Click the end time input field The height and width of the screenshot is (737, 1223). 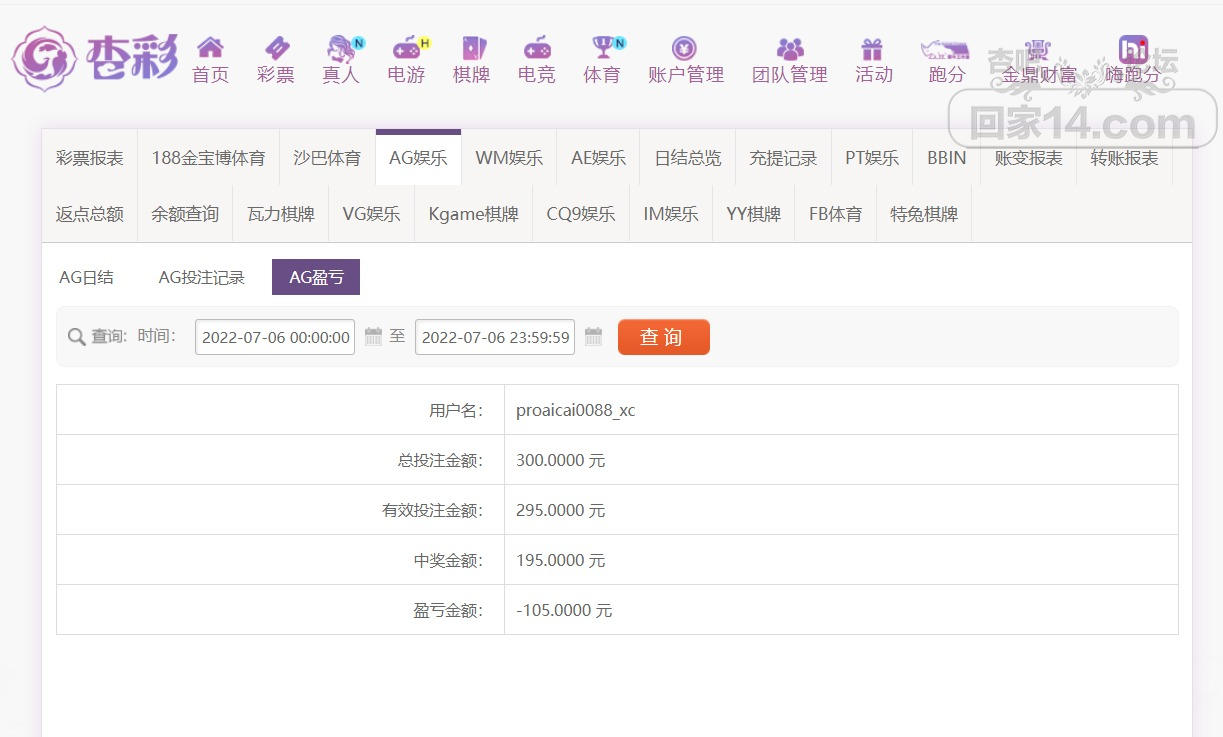tap(495, 337)
